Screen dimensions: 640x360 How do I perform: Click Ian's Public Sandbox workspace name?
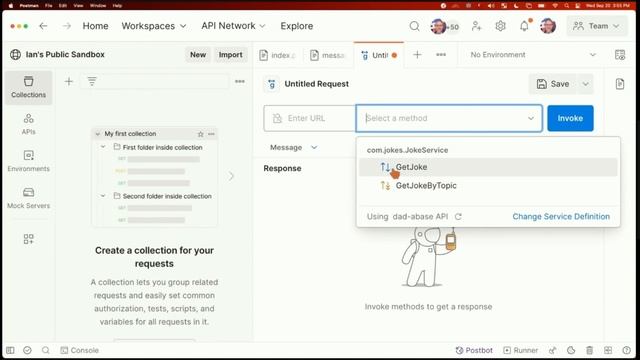(x=65, y=55)
